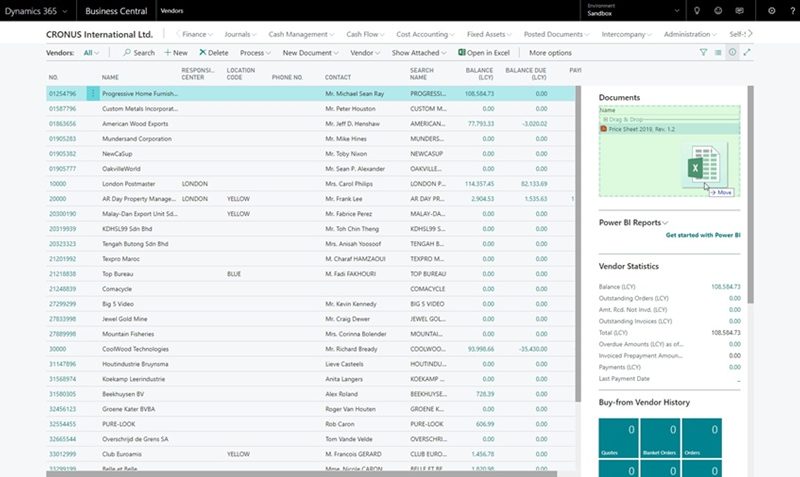Click the filter funnel icon

(703, 53)
